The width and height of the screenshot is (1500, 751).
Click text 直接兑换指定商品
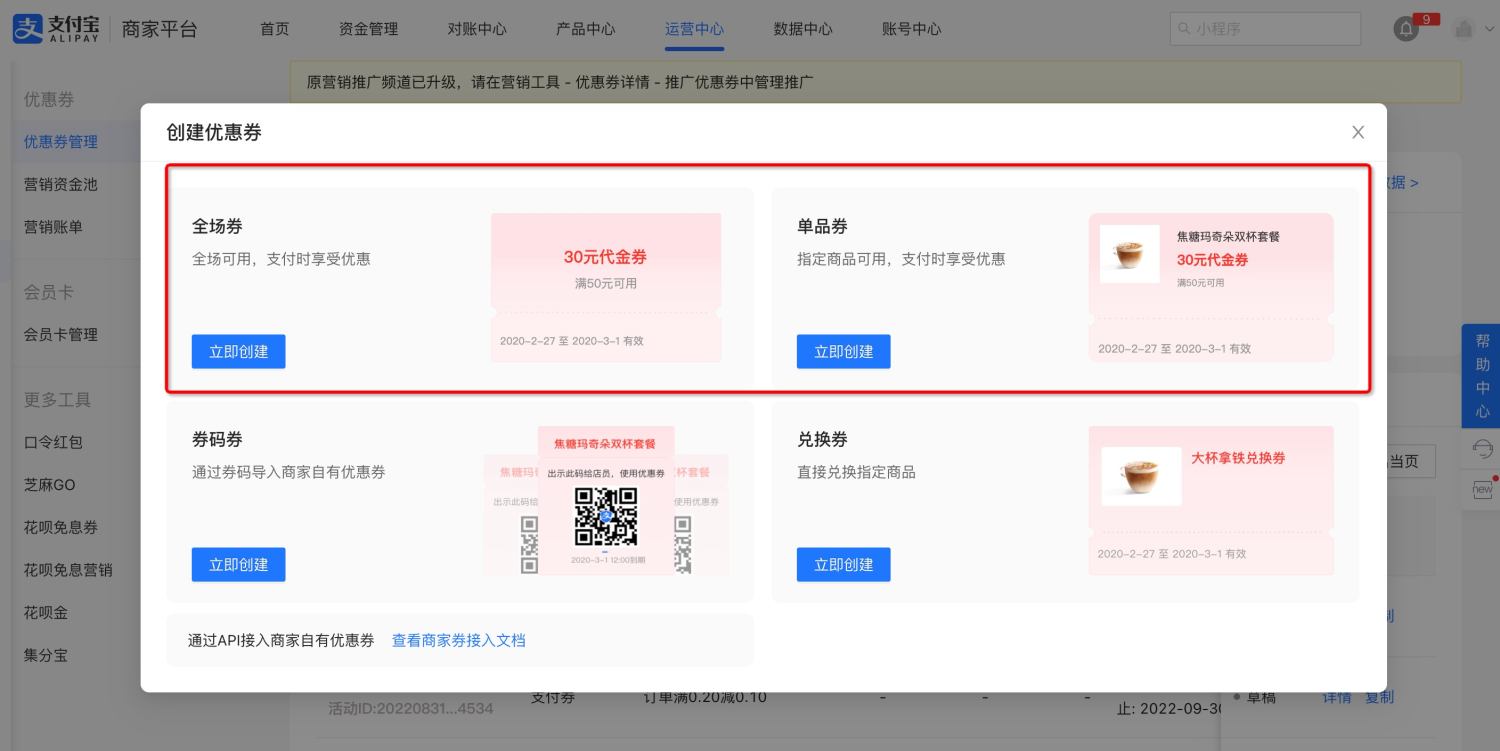[x=856, y=472]
